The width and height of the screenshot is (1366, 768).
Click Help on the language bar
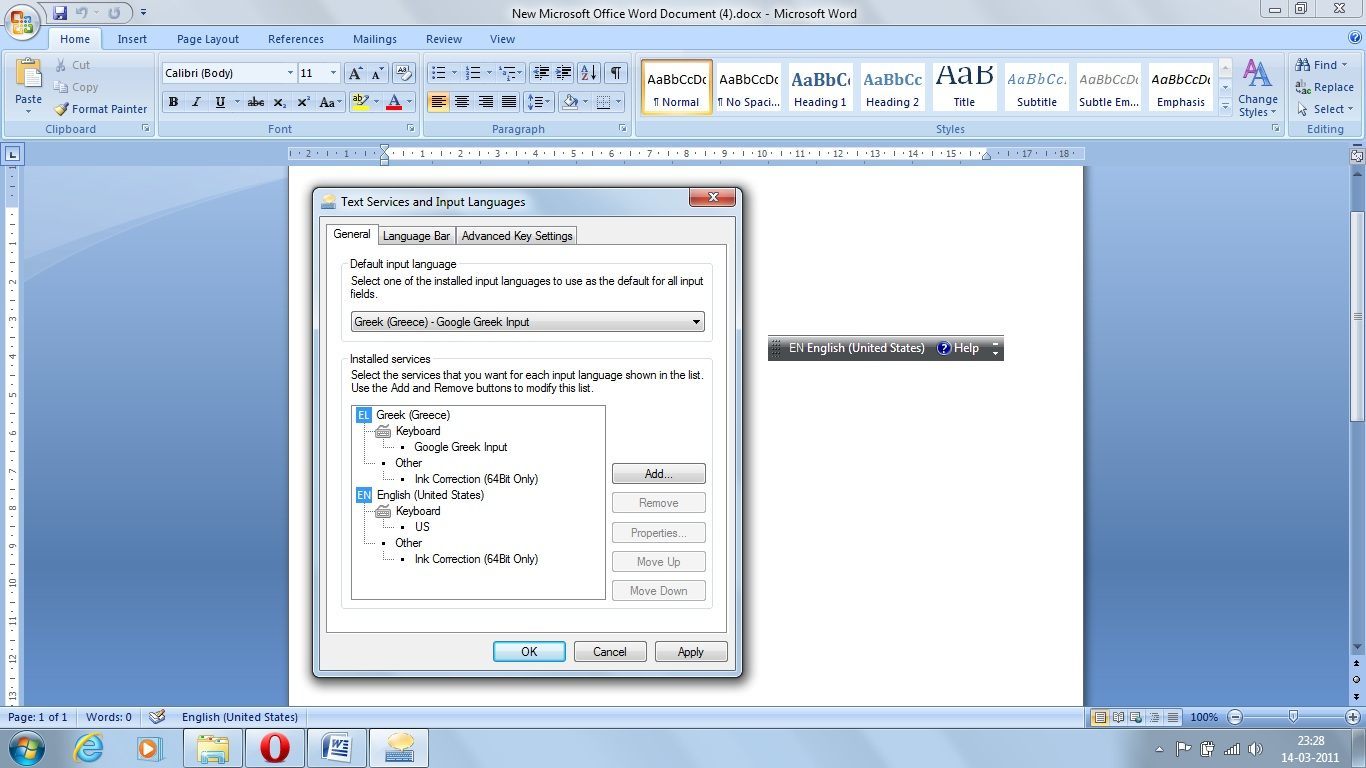click(x=958, y=348)
